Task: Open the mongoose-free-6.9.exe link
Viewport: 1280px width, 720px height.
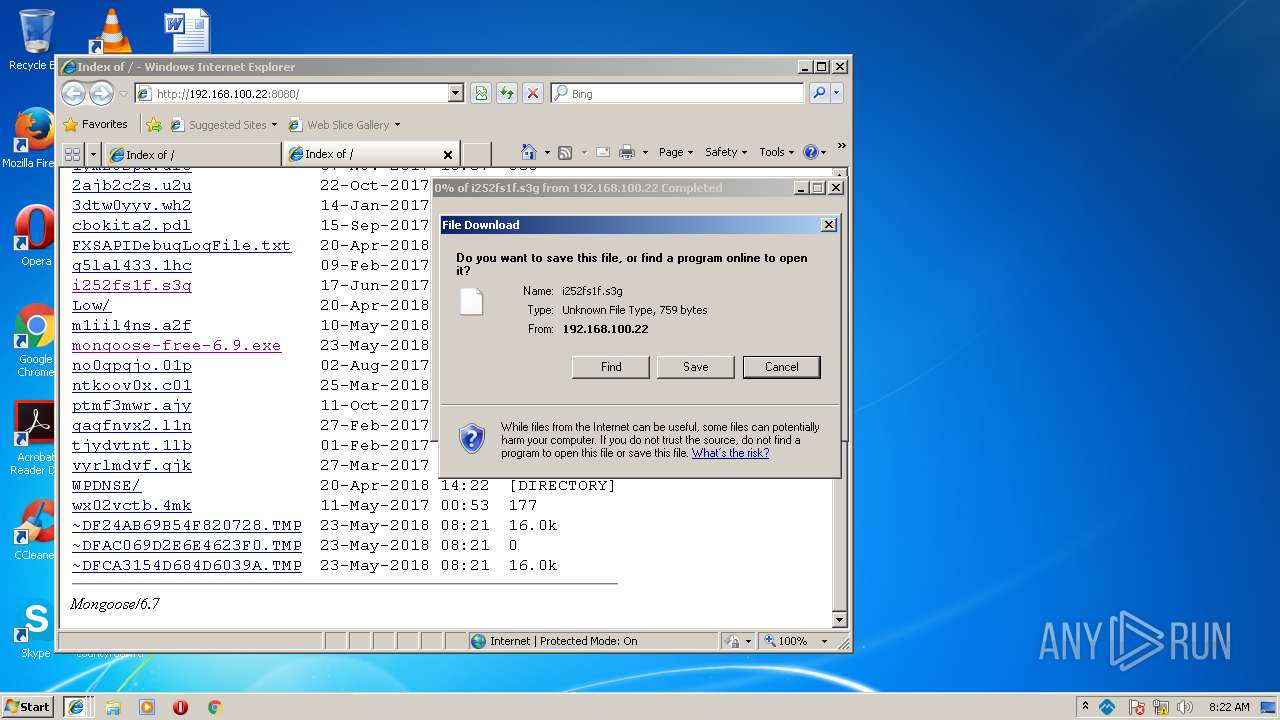Action: [x=176, y=345]
